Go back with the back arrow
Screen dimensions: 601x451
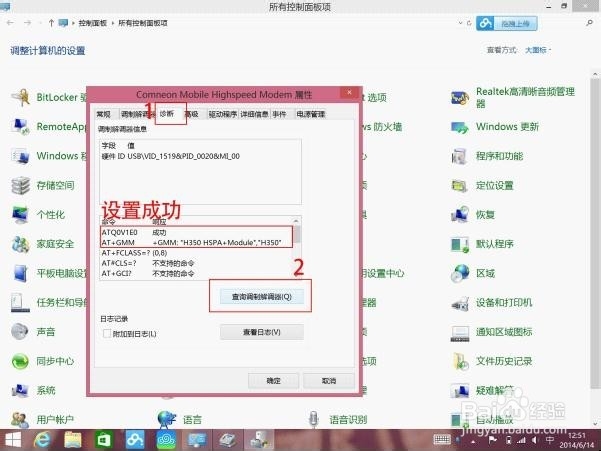[10, 23]
